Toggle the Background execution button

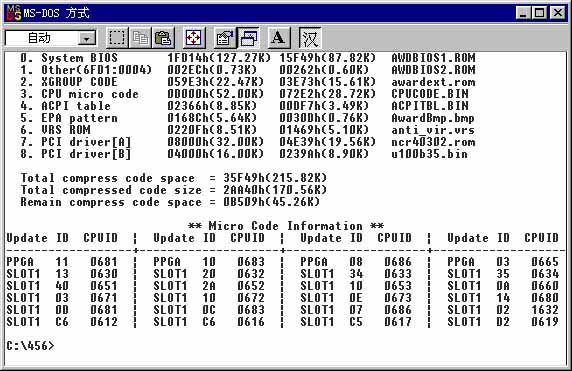248,38
